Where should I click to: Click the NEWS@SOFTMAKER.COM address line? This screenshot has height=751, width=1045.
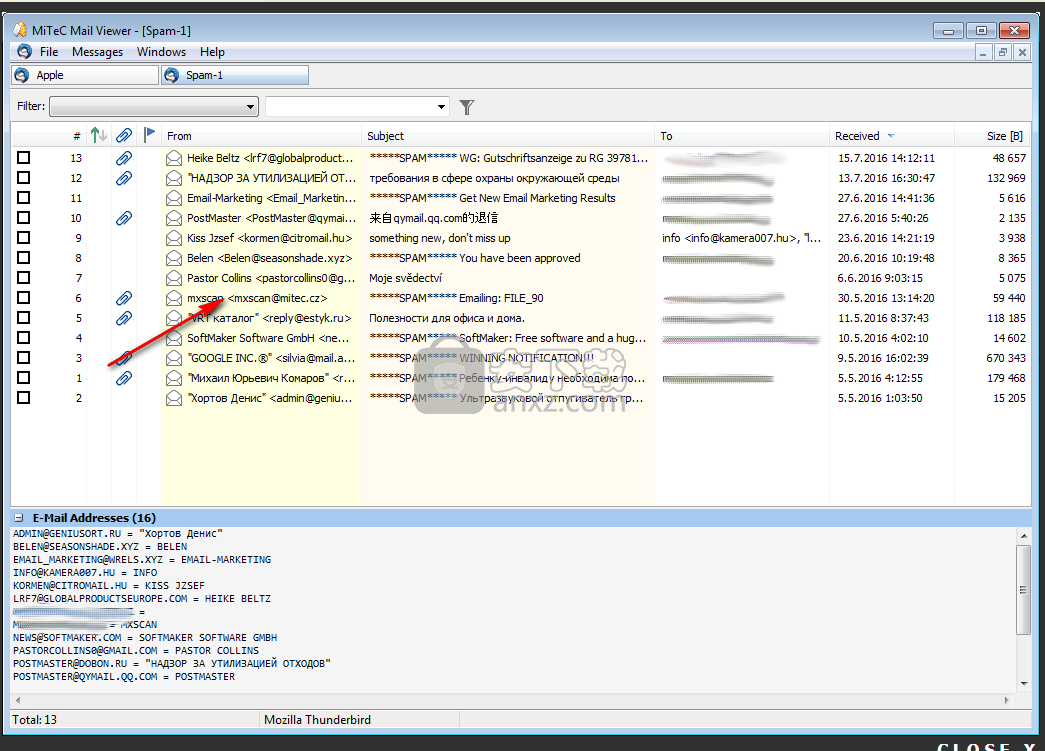pos(145,638)
